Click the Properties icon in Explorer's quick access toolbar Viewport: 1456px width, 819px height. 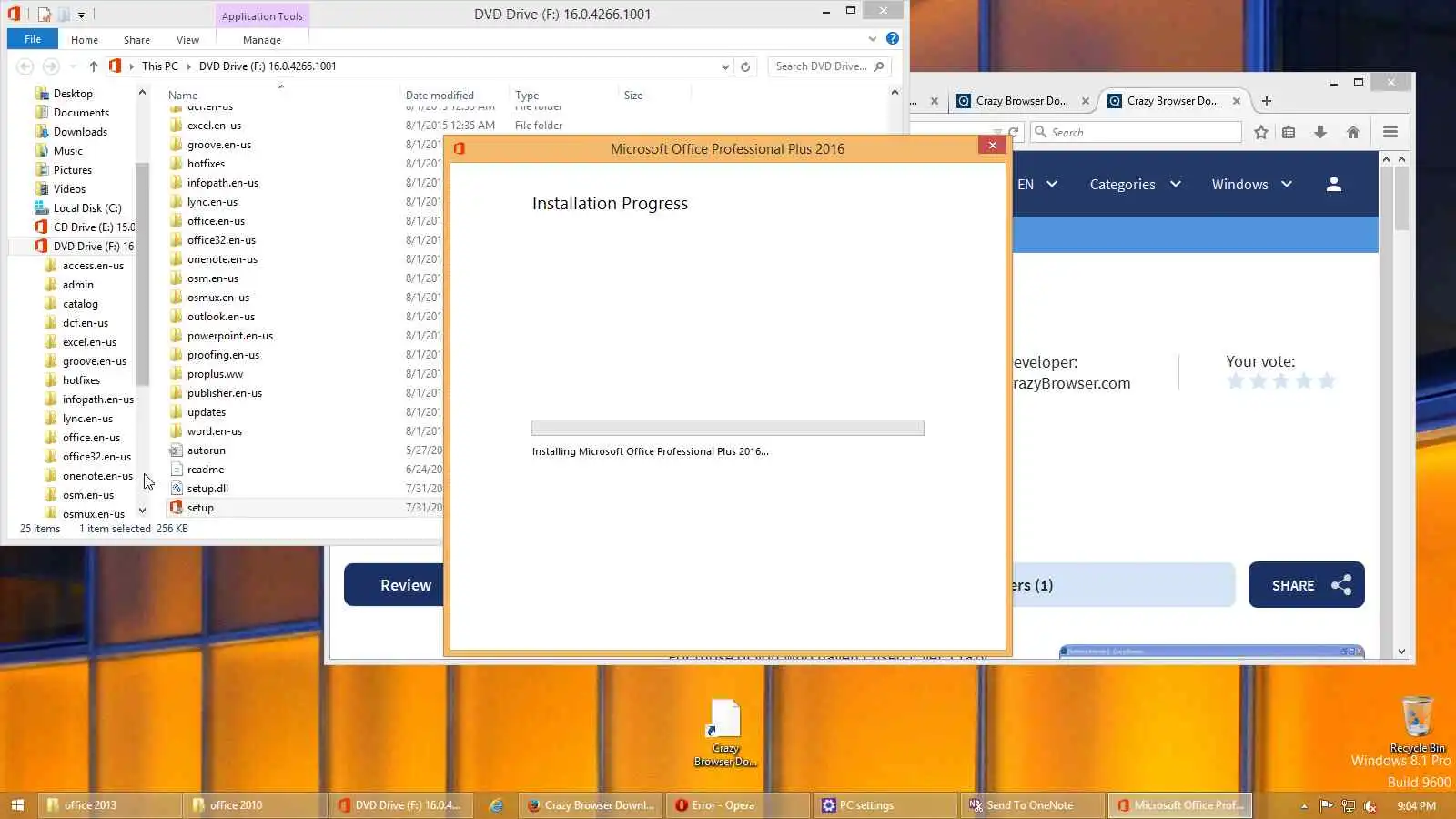[44, 14]
